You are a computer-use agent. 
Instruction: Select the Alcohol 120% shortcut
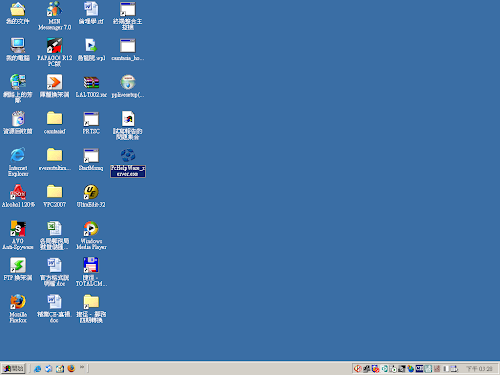18,192
